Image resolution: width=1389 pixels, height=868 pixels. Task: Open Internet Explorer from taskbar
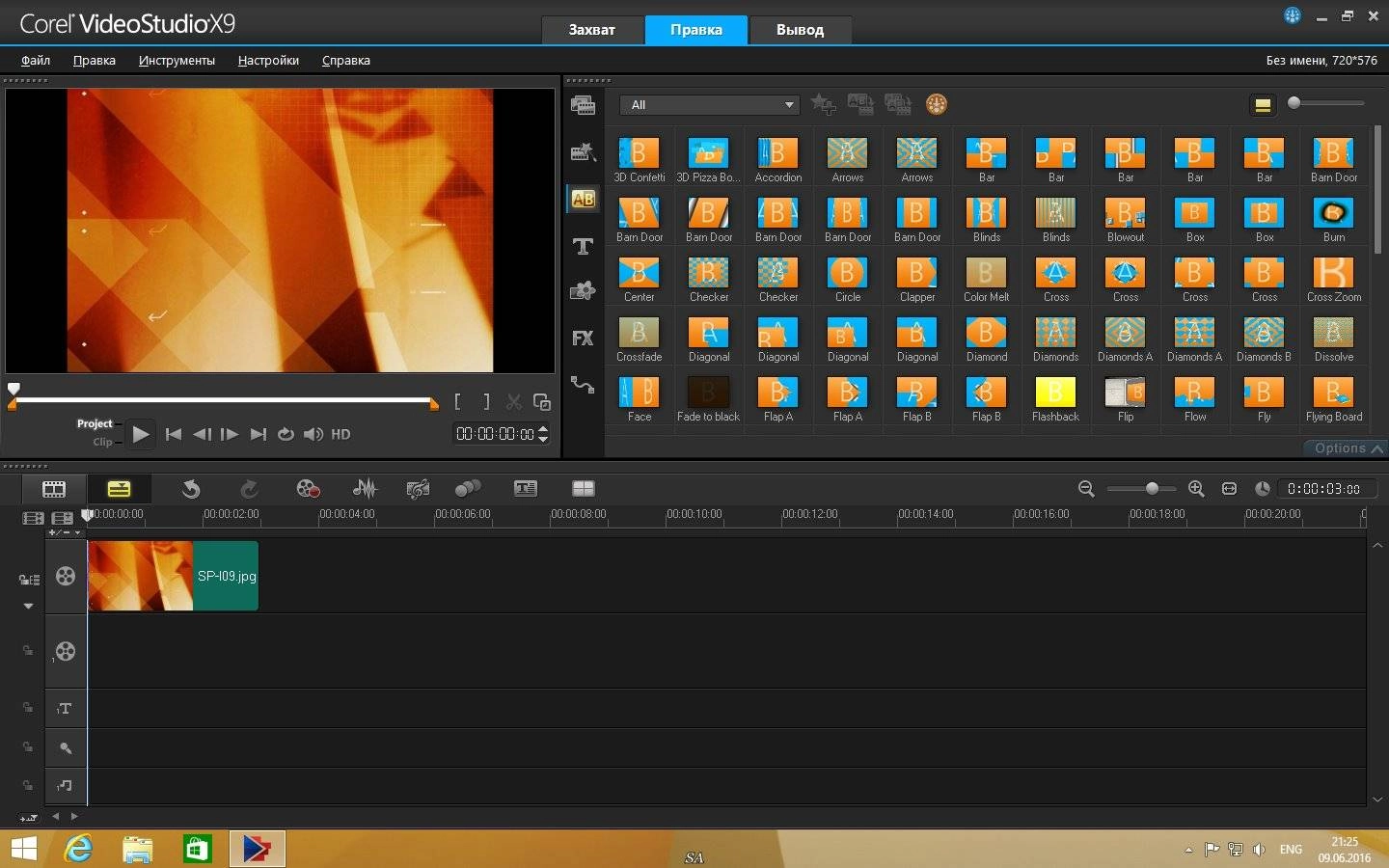[78, 849]
